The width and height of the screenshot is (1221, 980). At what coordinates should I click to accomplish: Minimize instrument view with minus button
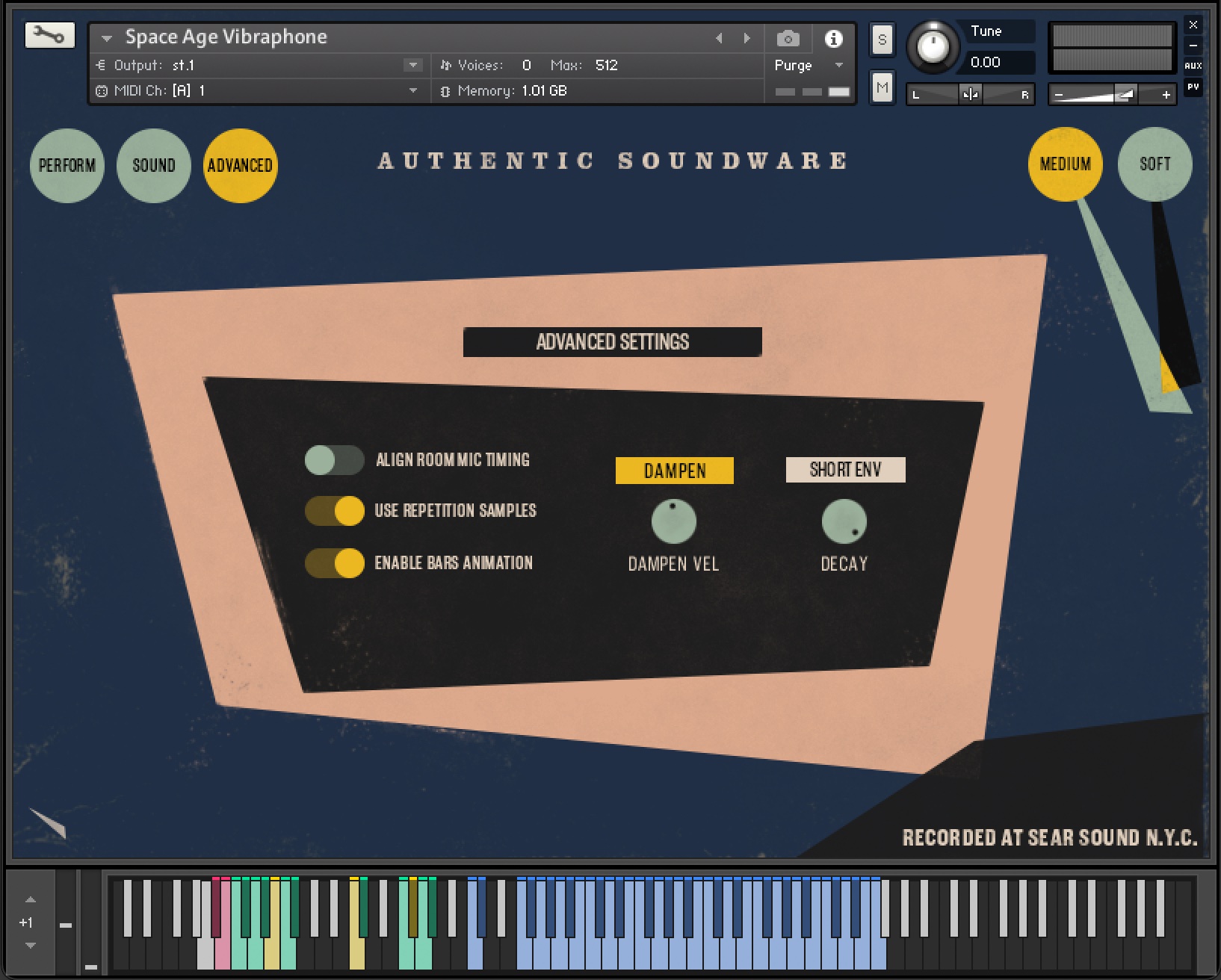coord(1193,46)
